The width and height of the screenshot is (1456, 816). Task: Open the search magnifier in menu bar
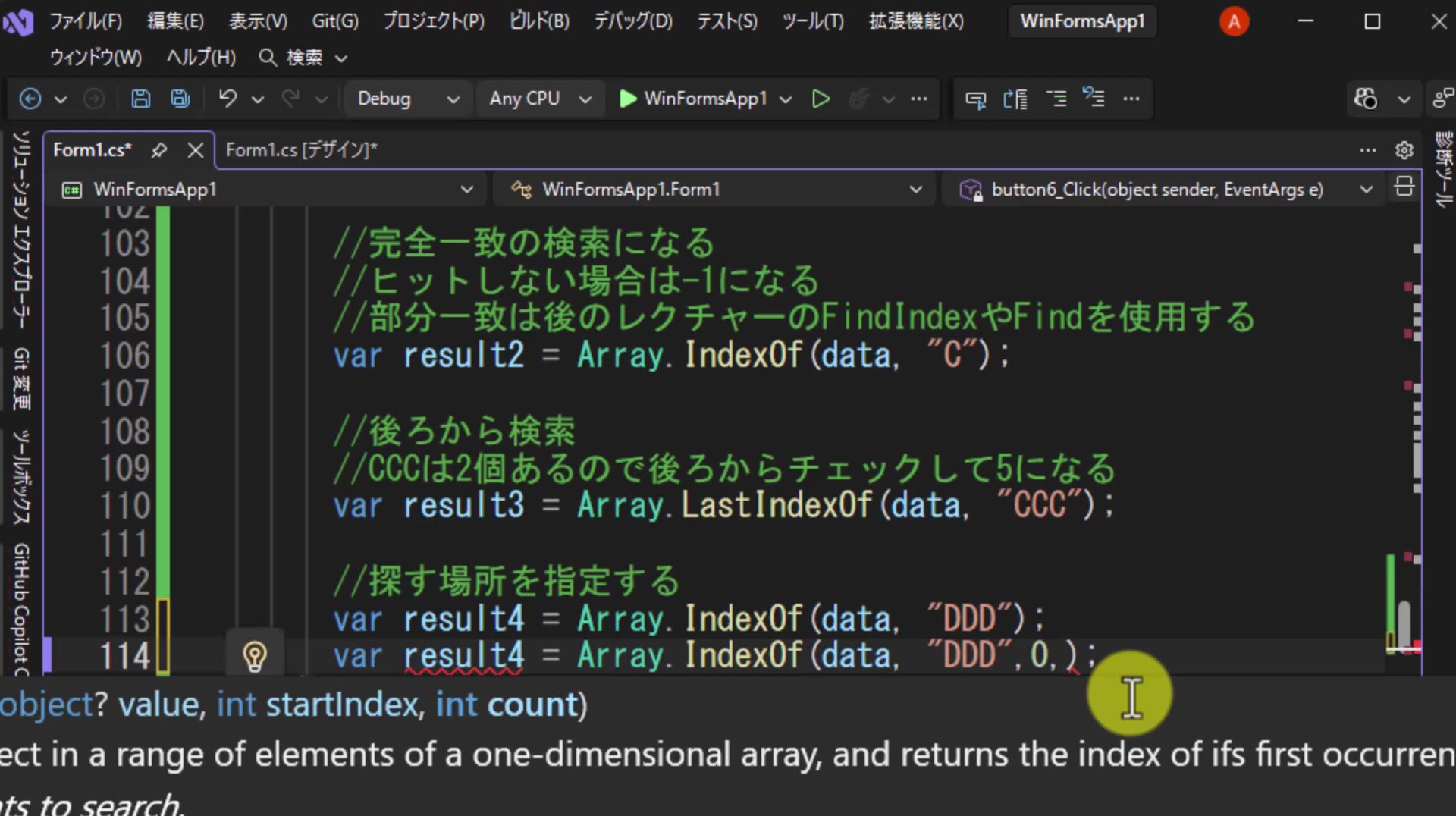[x=267, y=58]
